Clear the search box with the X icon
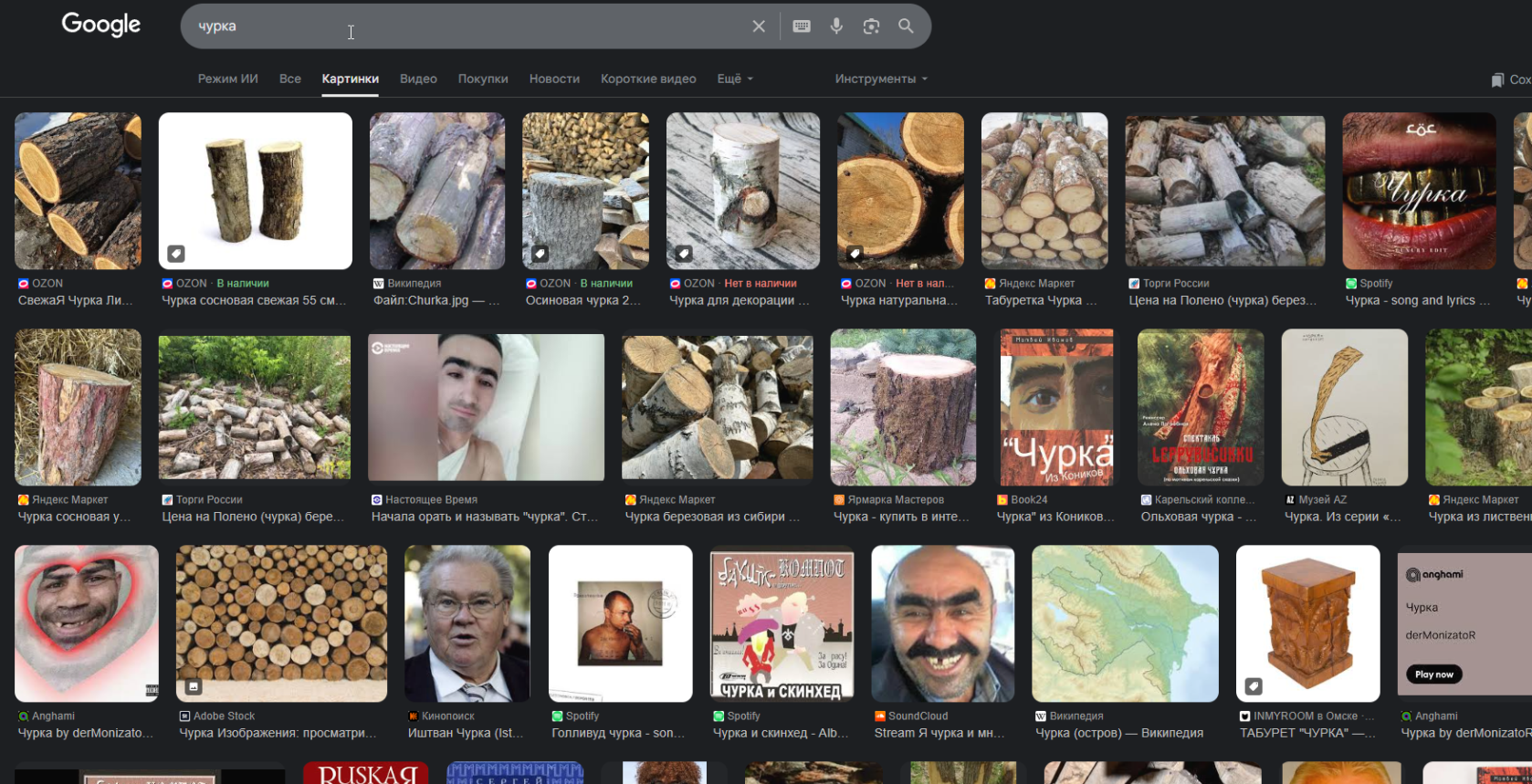The width and height of the screenshot is (1532, 784). 758,26
